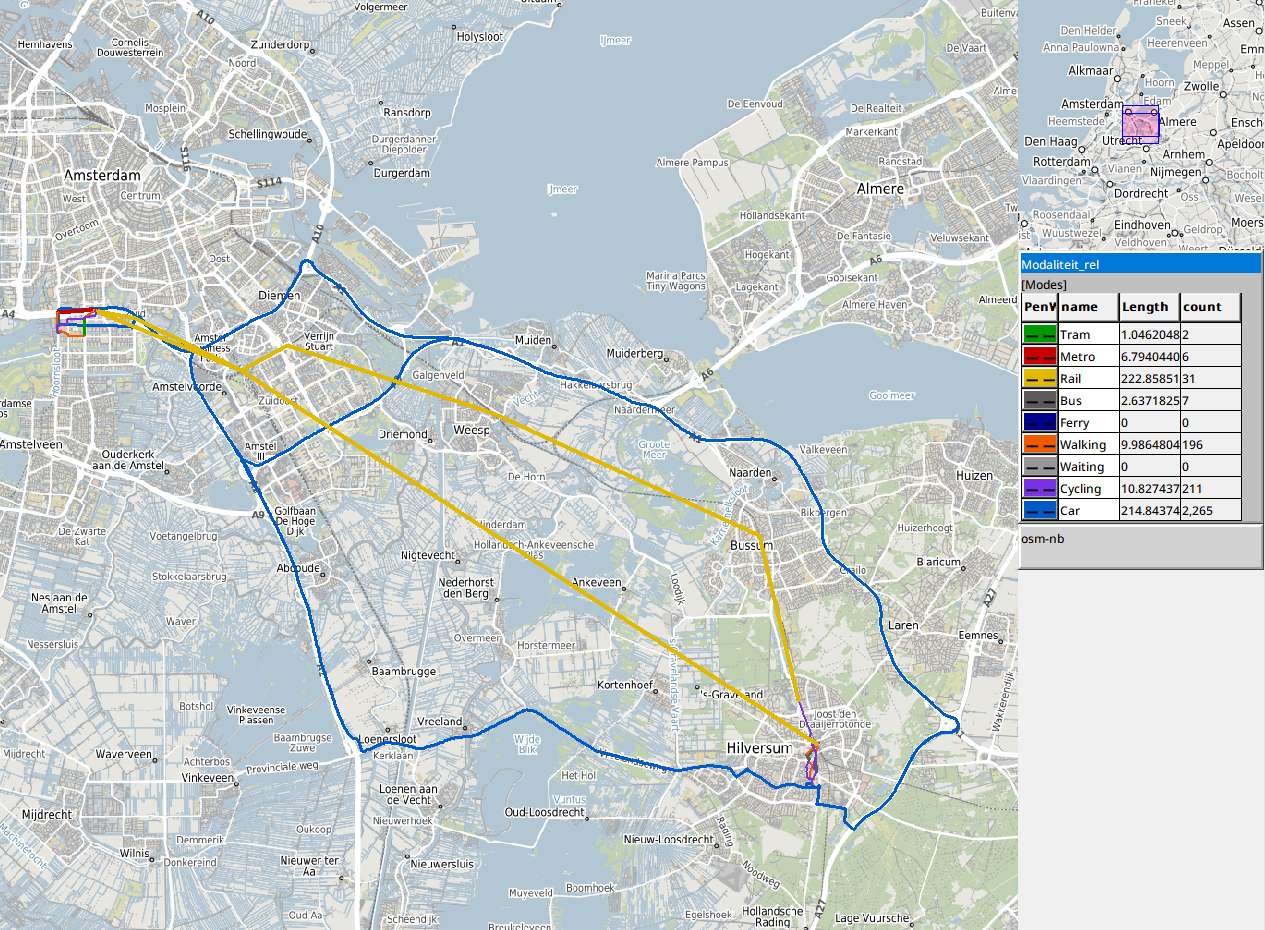The width and height of the screenshot is (1265, 930).
Task: Click the orange Walking color swatch
Action: [x=1040, y=445]
